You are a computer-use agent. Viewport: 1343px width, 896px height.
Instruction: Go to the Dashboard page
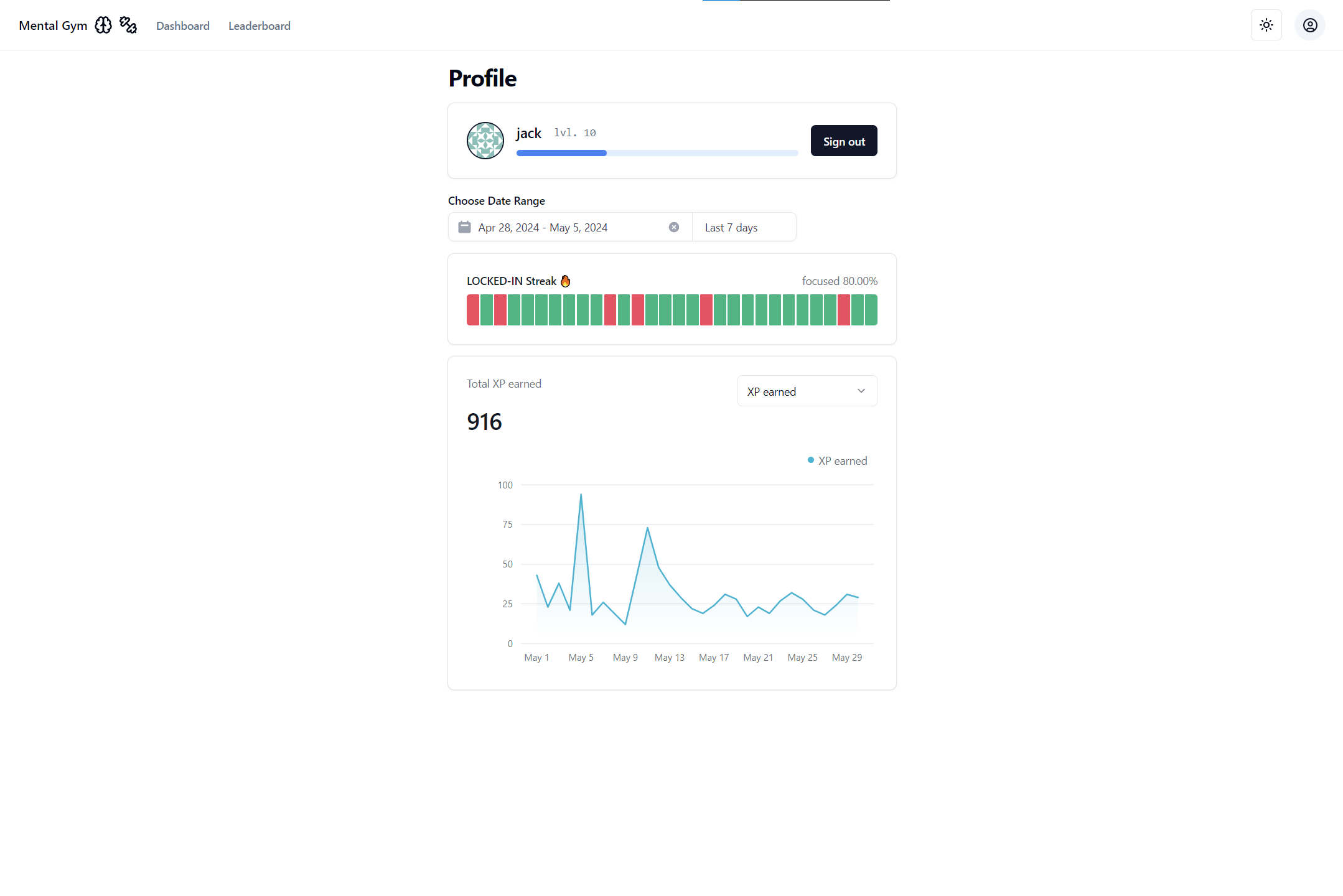pos(182,26)
